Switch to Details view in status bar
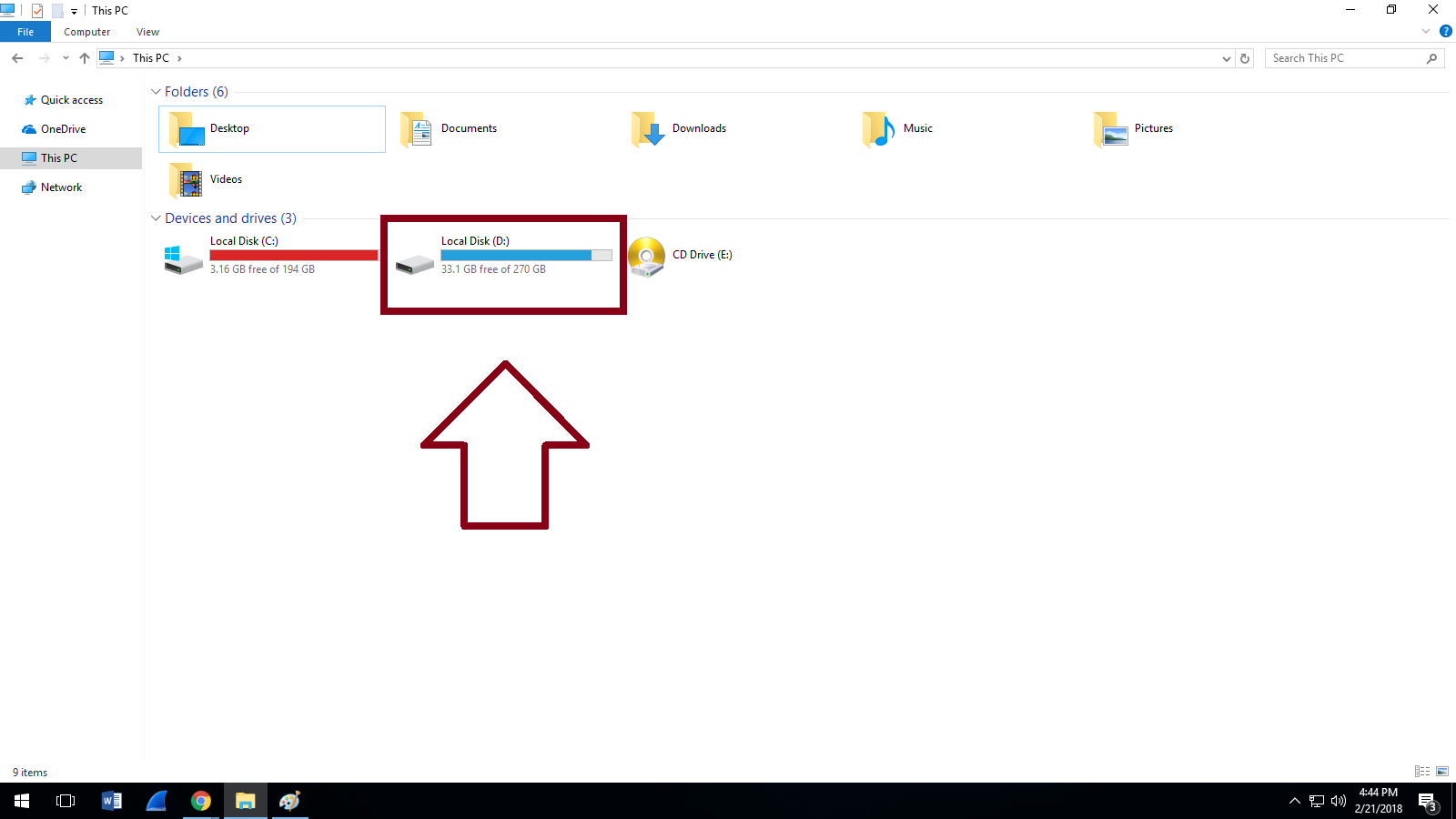Screen dimensions: 1456x819 point(1422,772)
